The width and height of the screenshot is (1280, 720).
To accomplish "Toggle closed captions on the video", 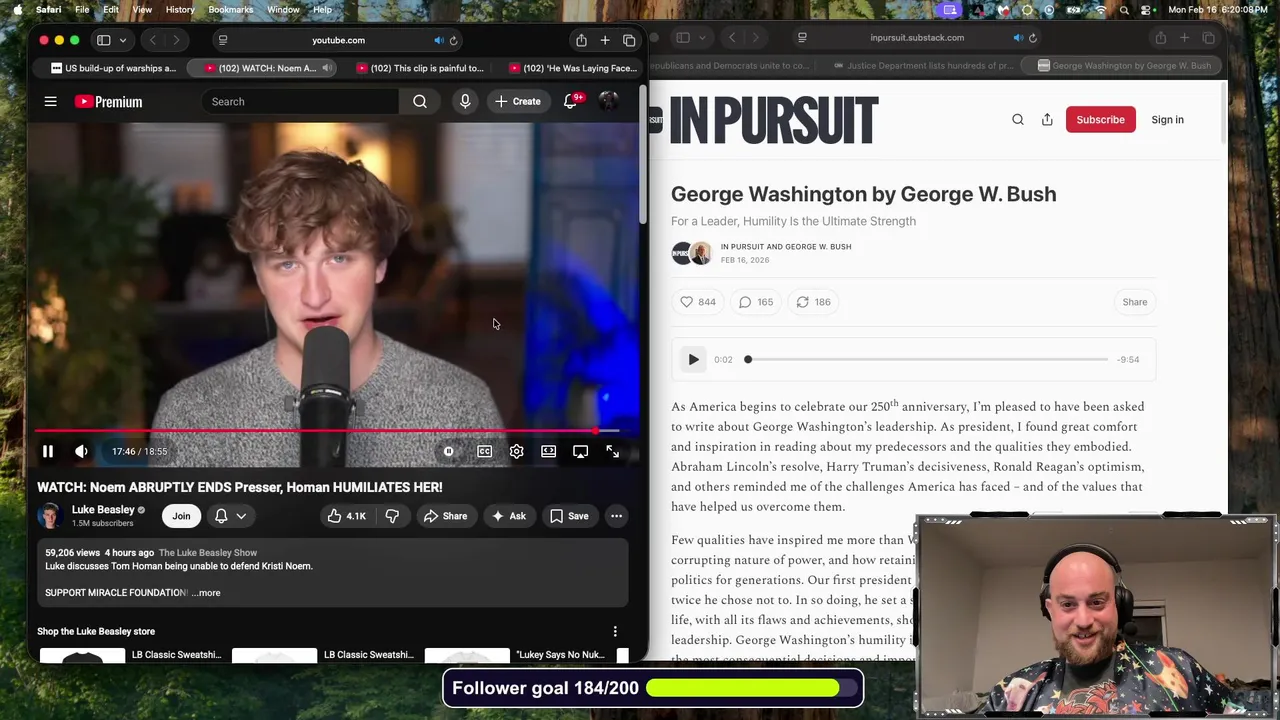I will [x=484, y=451].
